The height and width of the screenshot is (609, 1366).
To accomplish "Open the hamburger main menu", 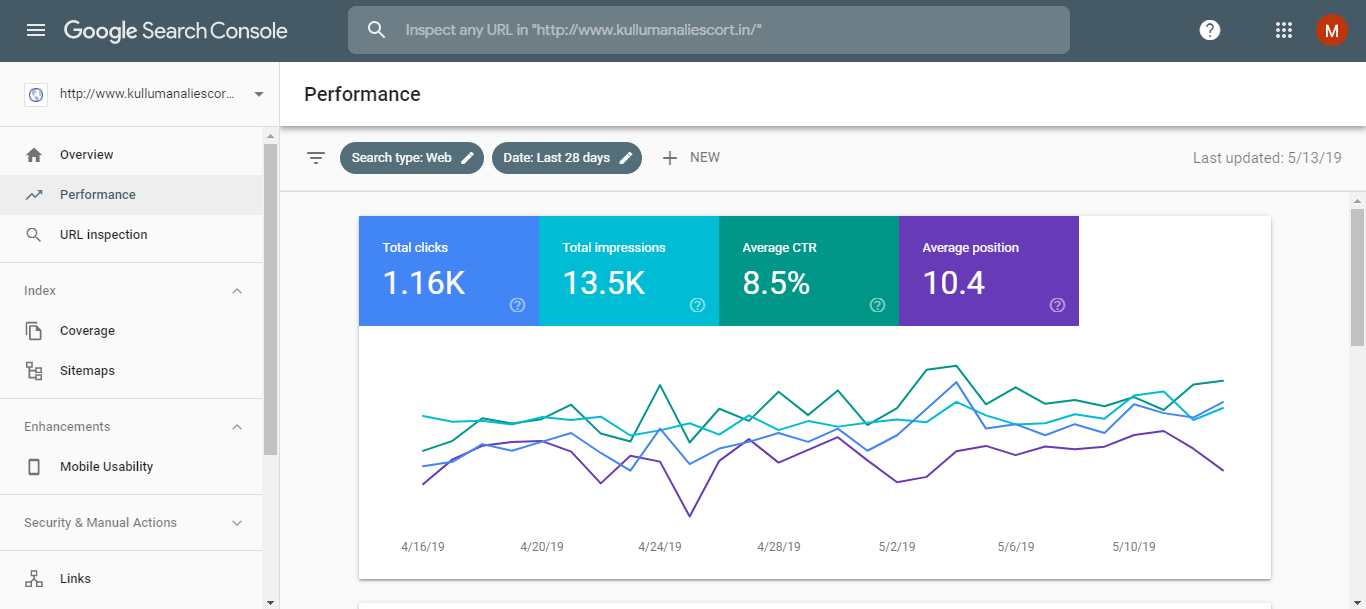I will coord(36,30).
